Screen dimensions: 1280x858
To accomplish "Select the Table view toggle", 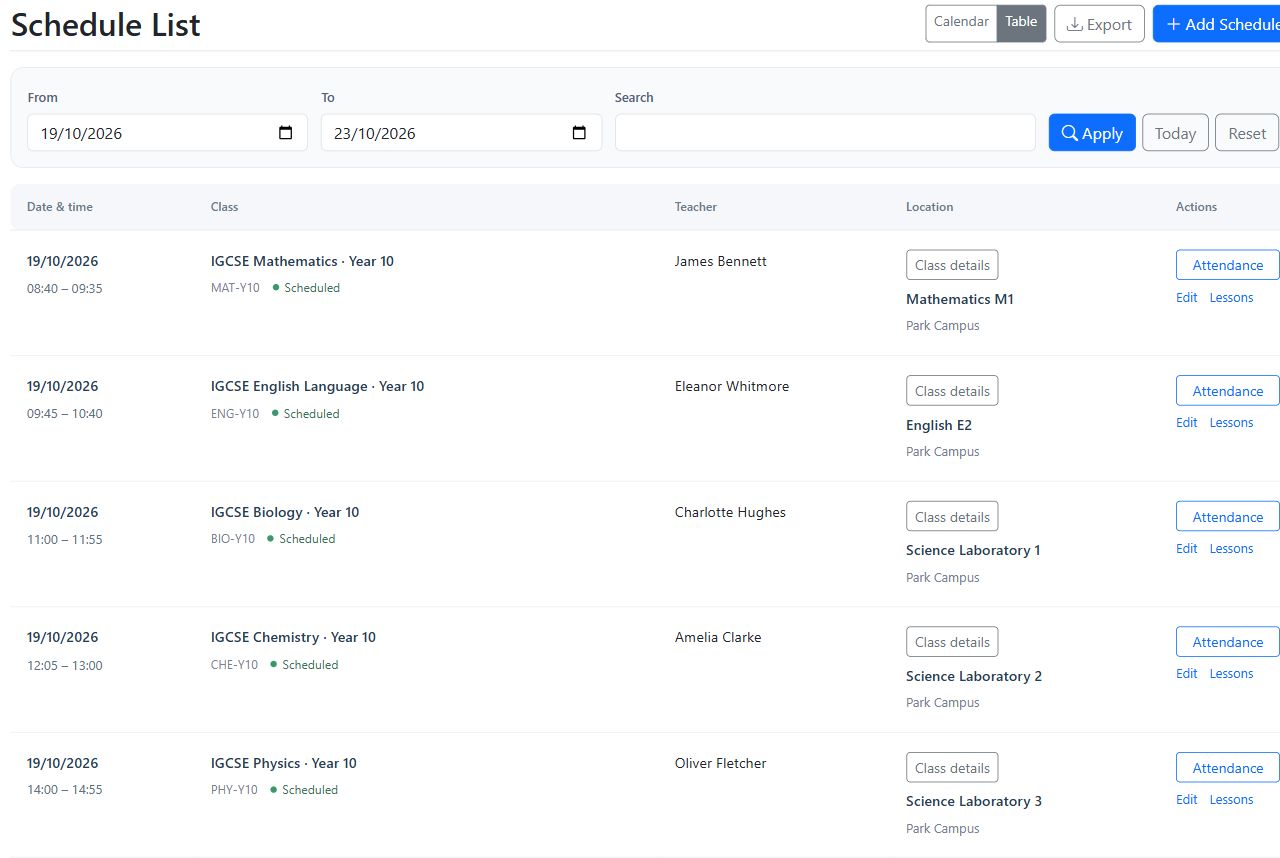I will (1021, 23).
